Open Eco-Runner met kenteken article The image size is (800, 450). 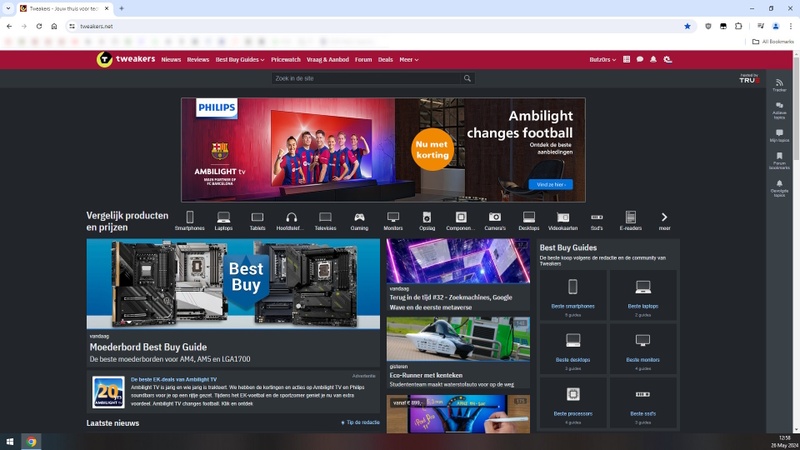tap(426, 375)
